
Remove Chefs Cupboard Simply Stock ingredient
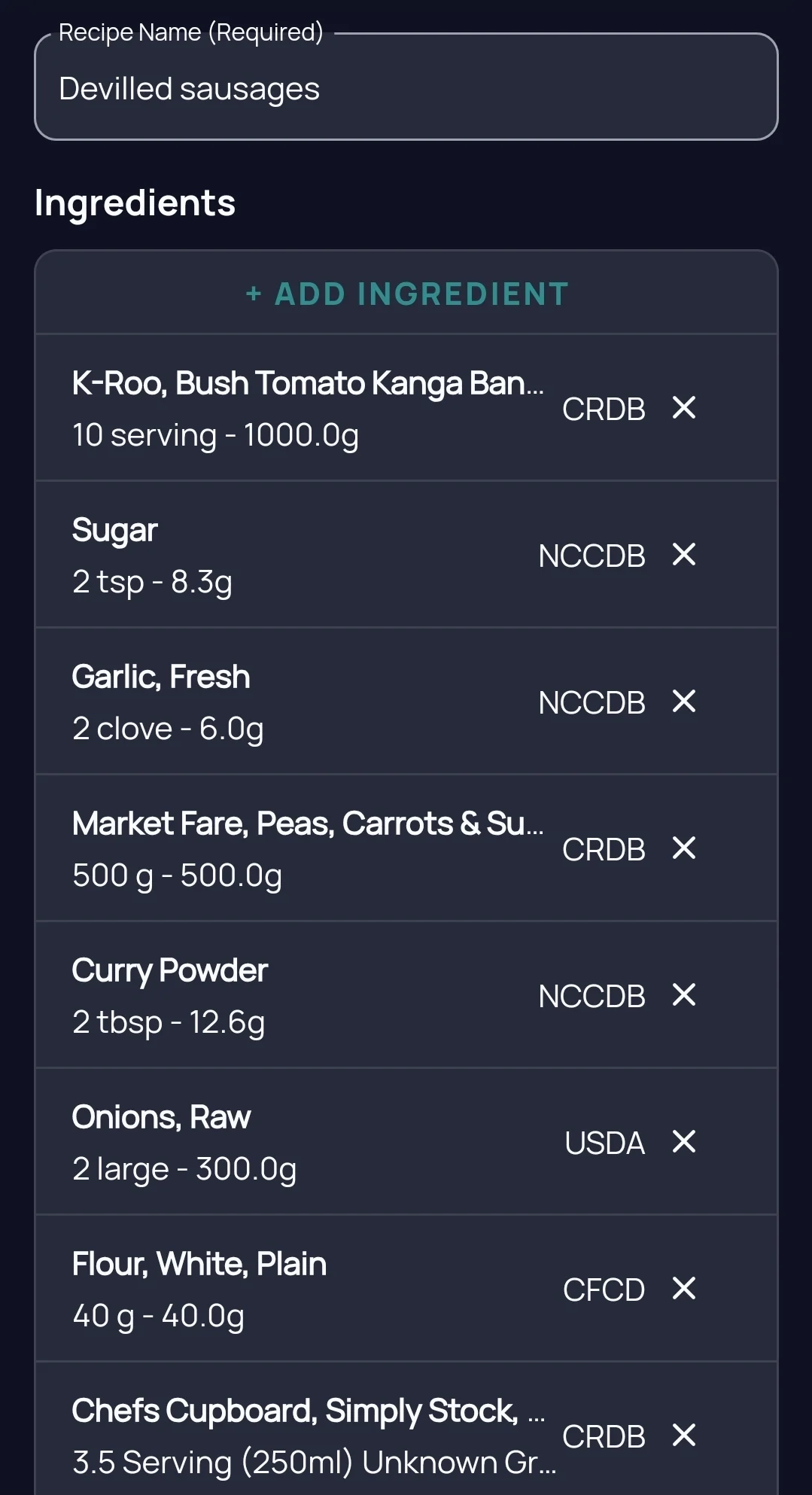(x=683, y=1435)
